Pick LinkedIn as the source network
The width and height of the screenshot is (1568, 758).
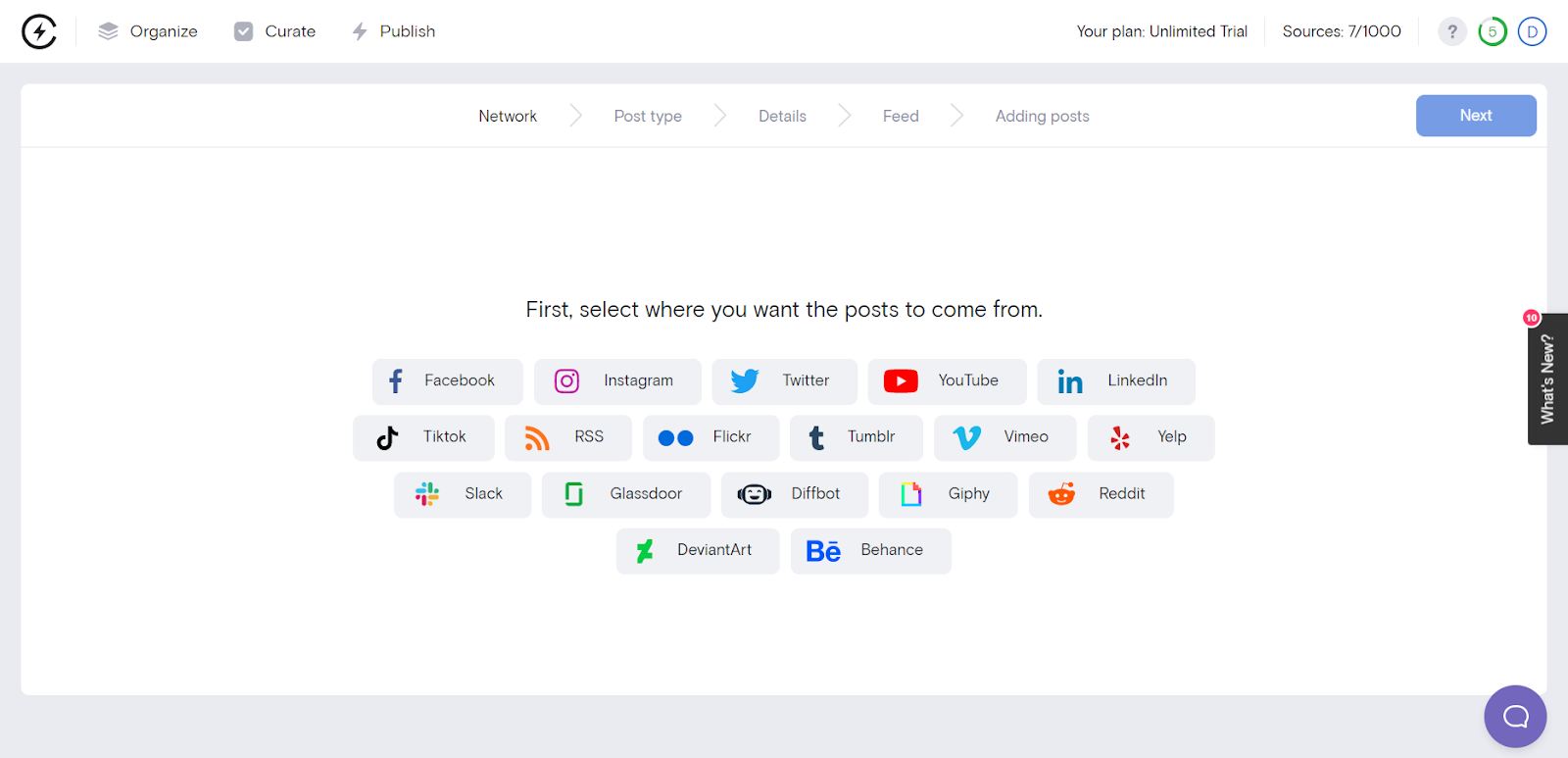pos(1116,381)
